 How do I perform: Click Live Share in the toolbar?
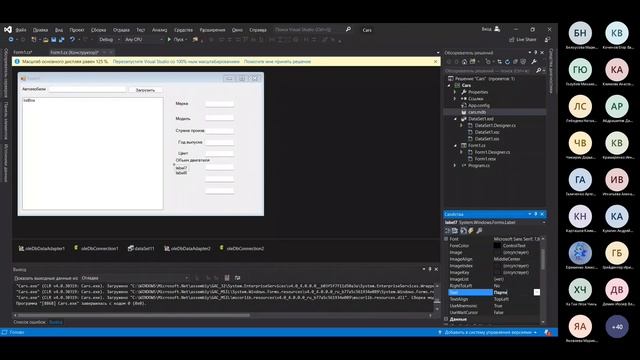[523, 40]
